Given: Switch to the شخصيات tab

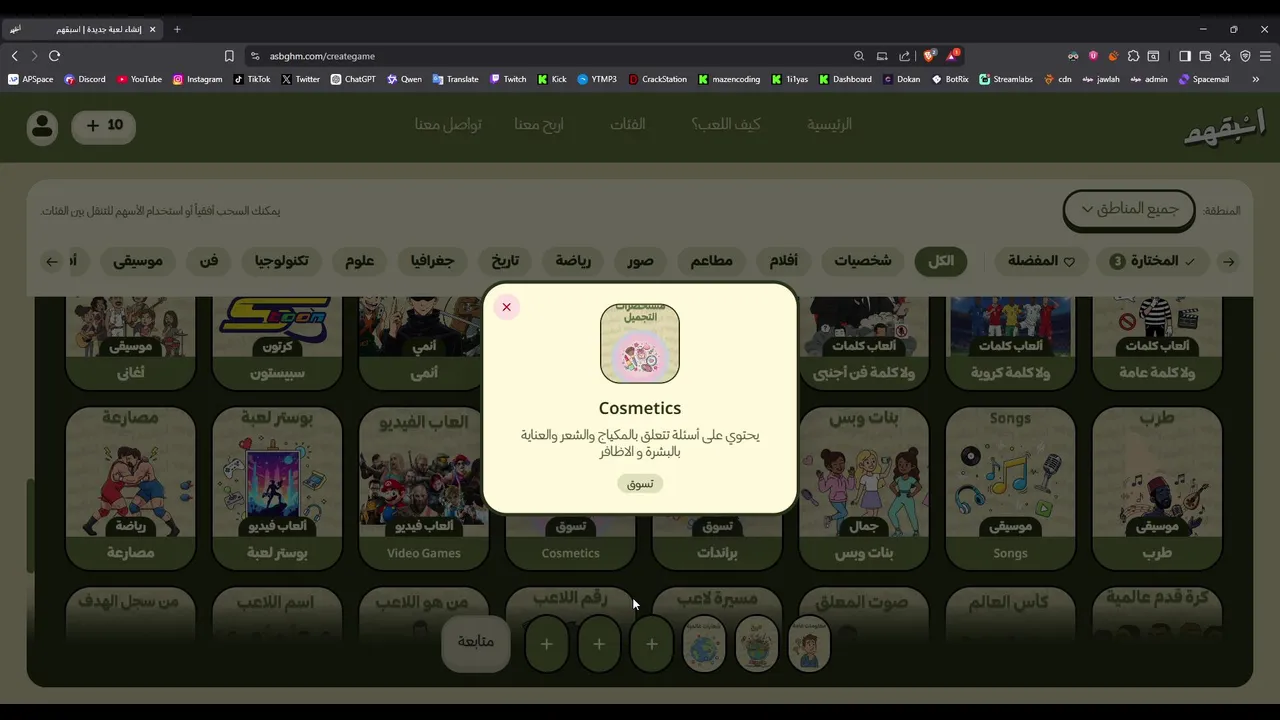Looking at the screenshot, I should 863,261.
